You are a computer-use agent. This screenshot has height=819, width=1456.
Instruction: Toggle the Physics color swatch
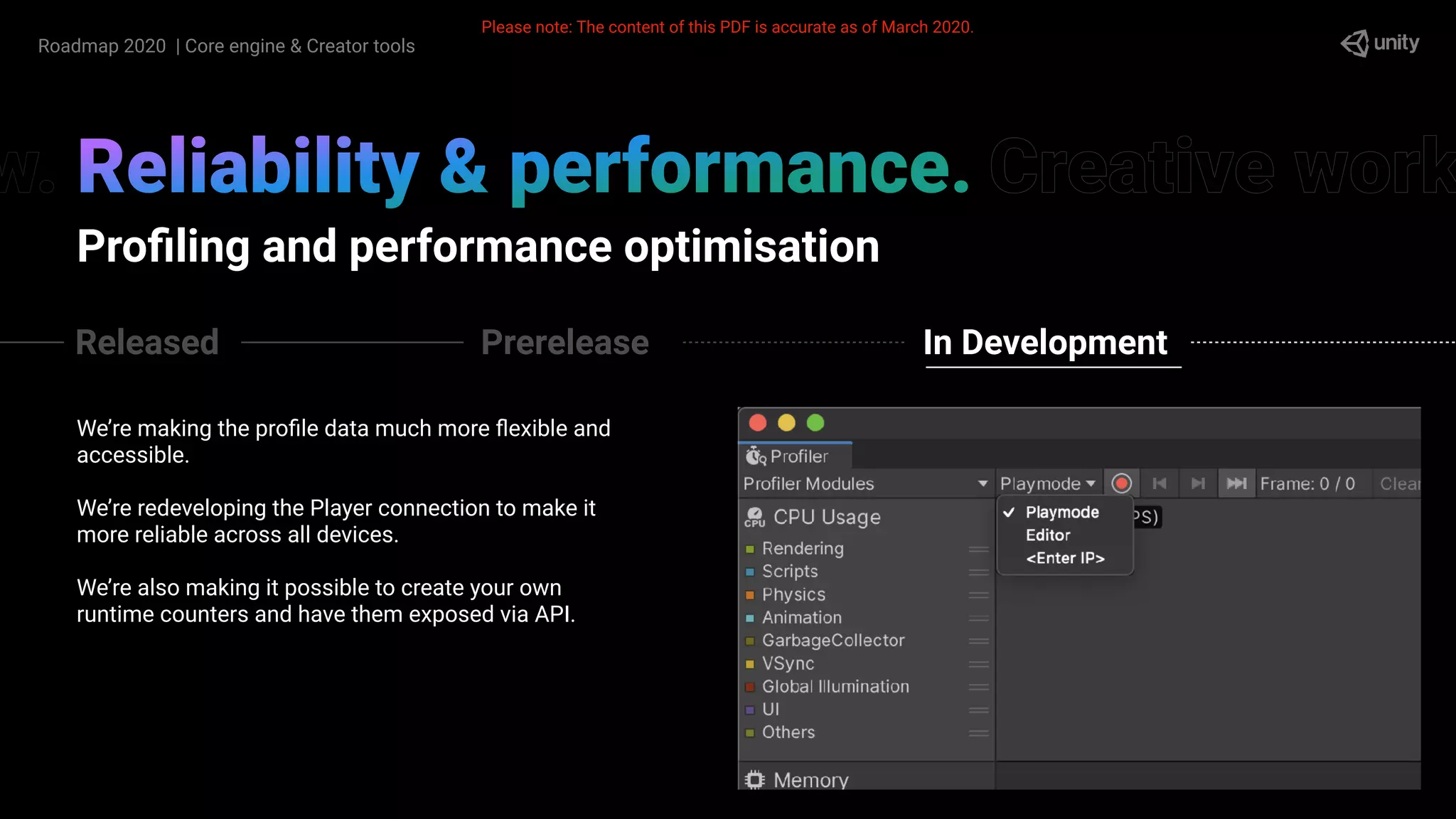click(749, 595)
